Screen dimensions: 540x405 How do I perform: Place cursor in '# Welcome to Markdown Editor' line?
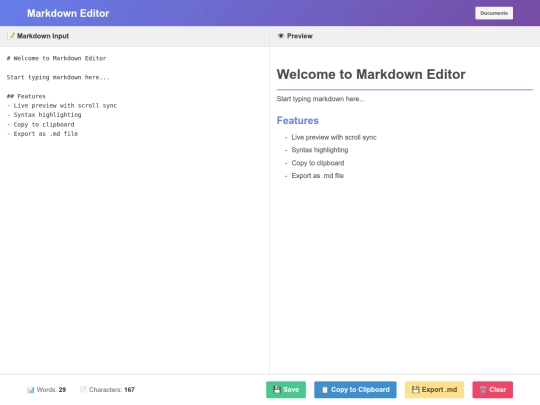click(x=56, y=58)
